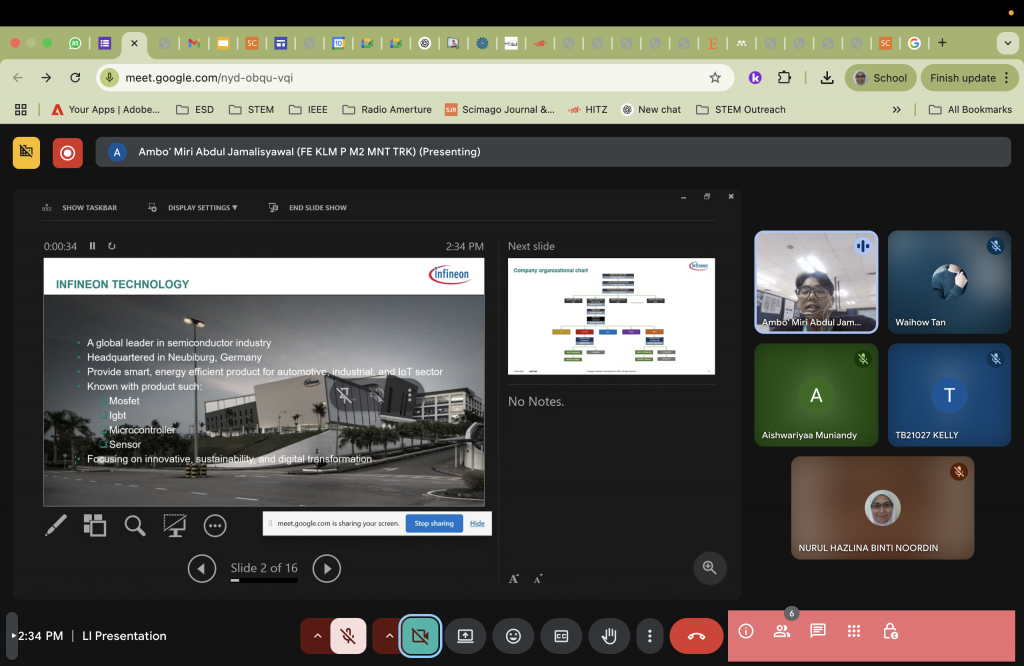This screenshot has height=666, width=1024.
Task: Toggle black or unblack slide show
Action: pyautogui.click(x=175, y=526)
